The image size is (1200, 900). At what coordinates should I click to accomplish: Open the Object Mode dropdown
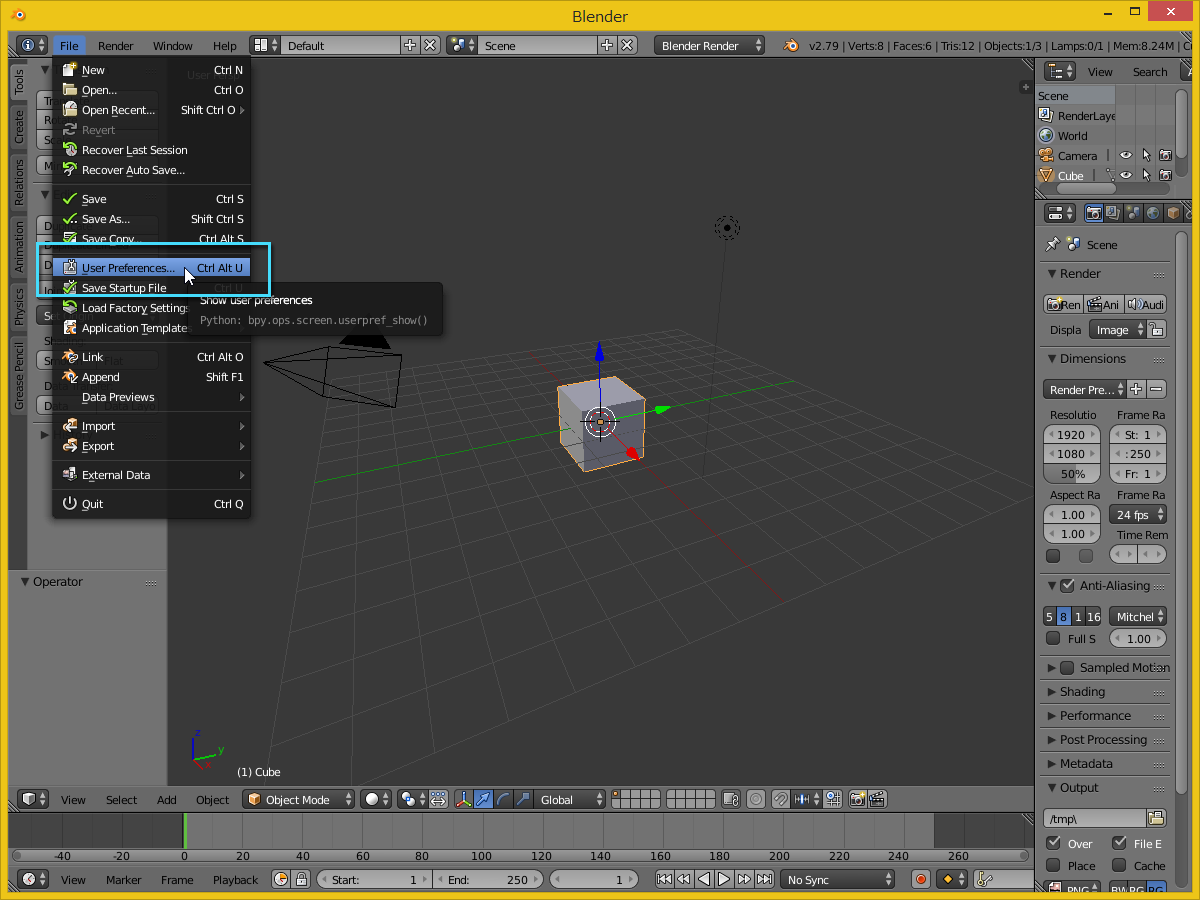coord(299,799)
